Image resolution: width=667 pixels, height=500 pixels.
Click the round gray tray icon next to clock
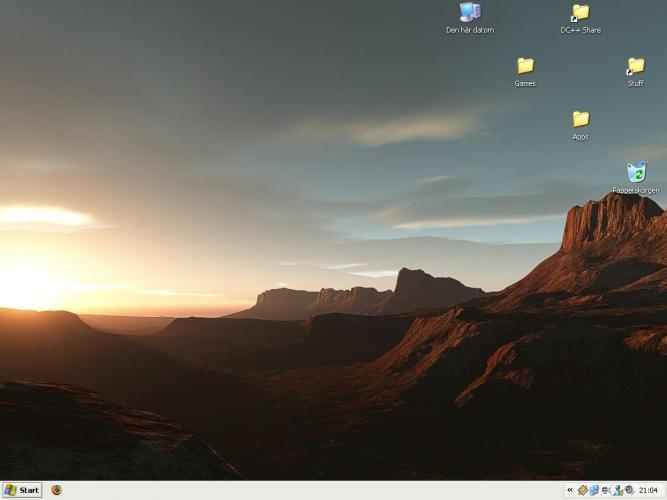[x=629, y=490]
